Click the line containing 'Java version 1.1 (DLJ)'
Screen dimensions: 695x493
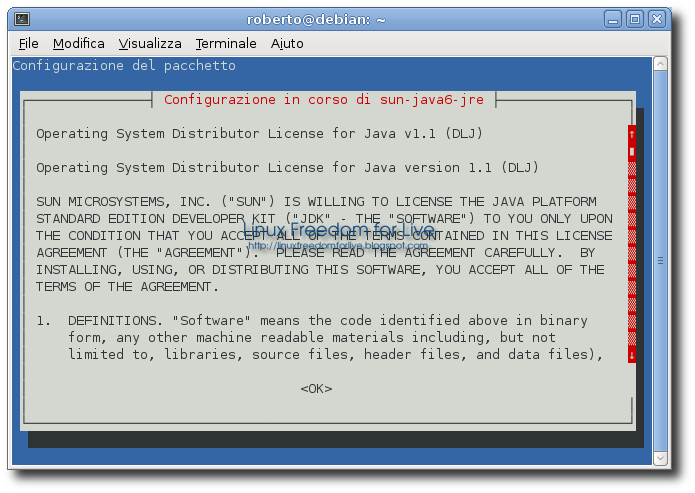coord(287,168)
